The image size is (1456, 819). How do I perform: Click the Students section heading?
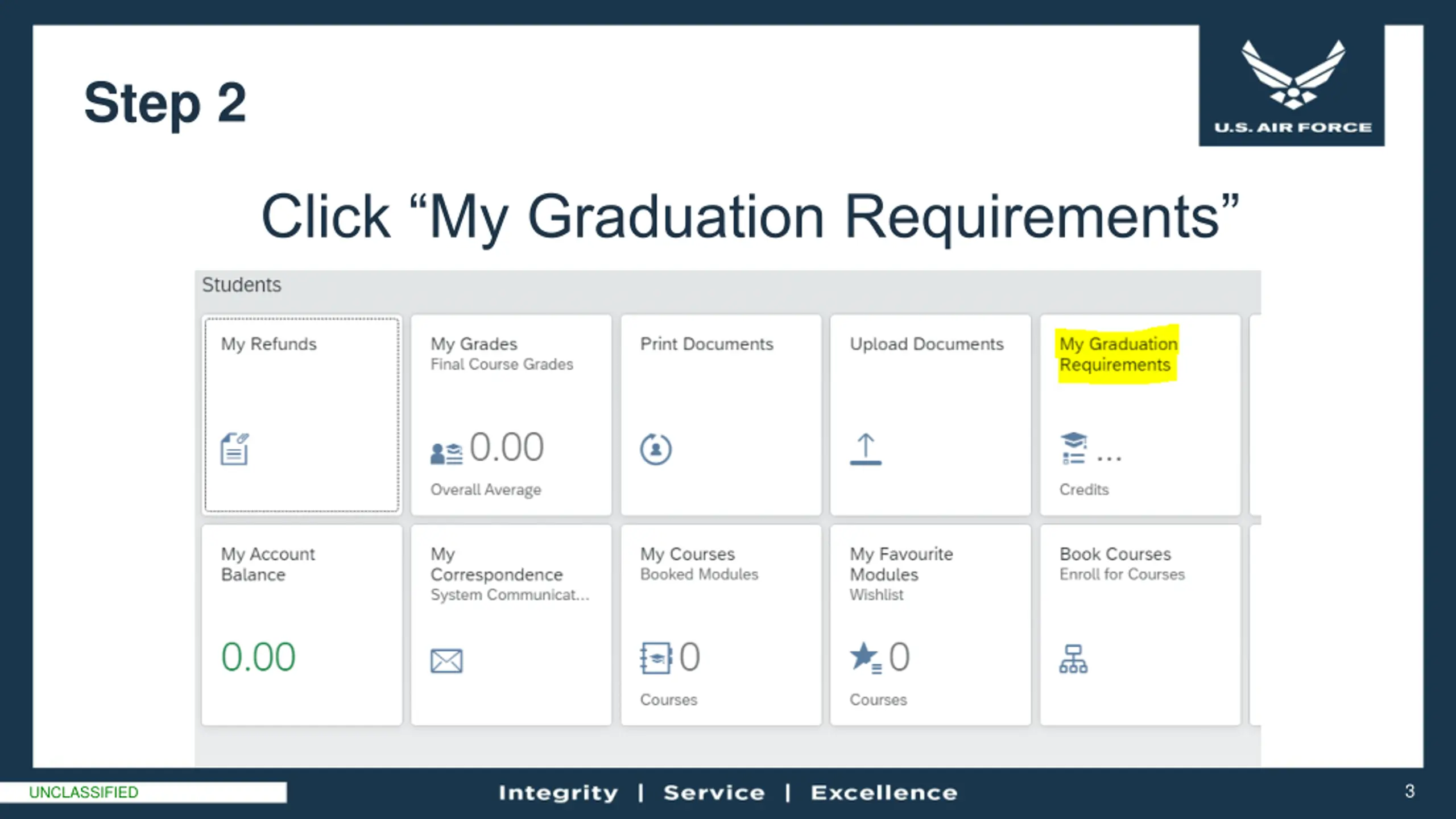[242, 285]
